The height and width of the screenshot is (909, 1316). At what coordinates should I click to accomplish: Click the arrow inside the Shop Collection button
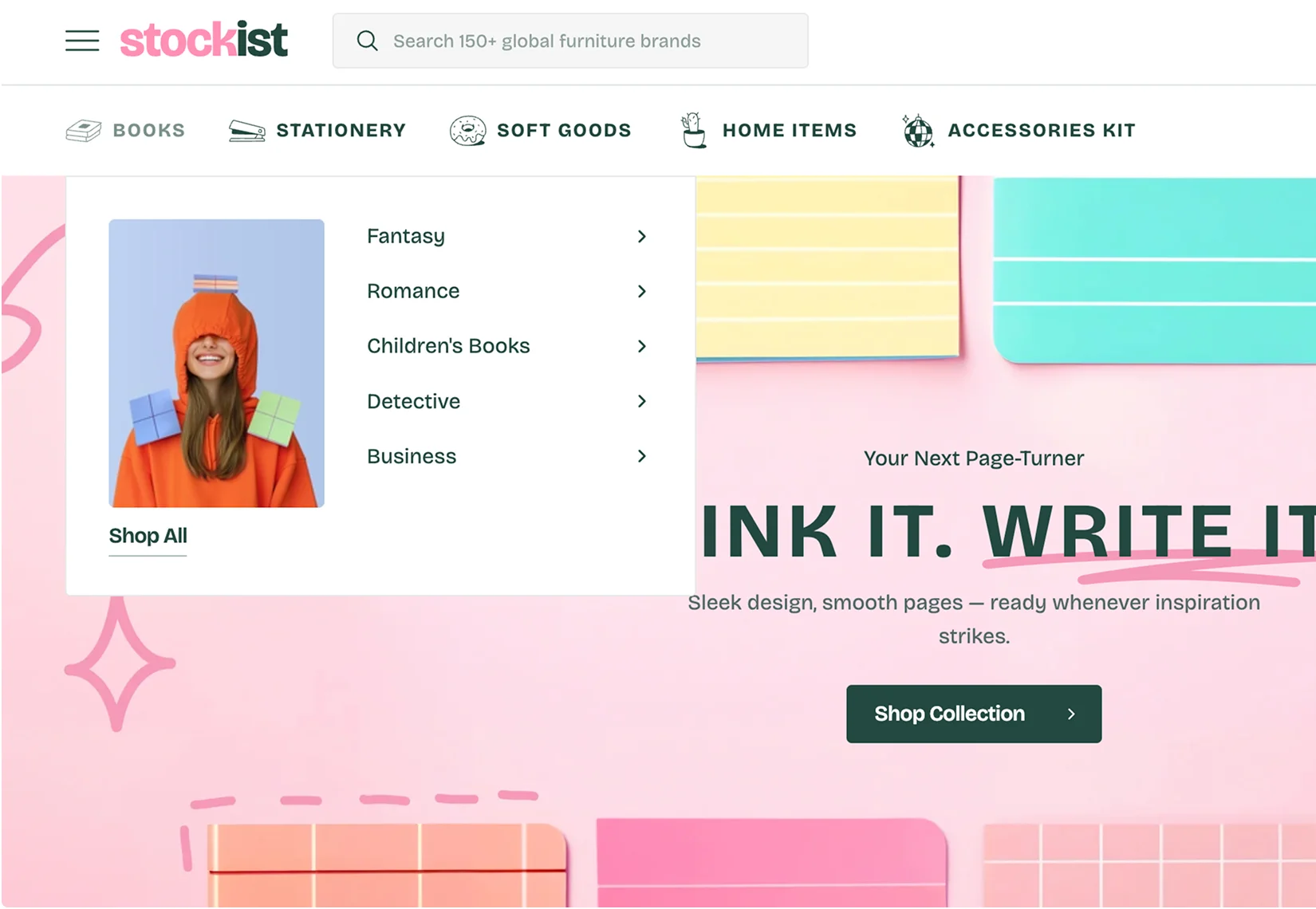[1073, 714]
